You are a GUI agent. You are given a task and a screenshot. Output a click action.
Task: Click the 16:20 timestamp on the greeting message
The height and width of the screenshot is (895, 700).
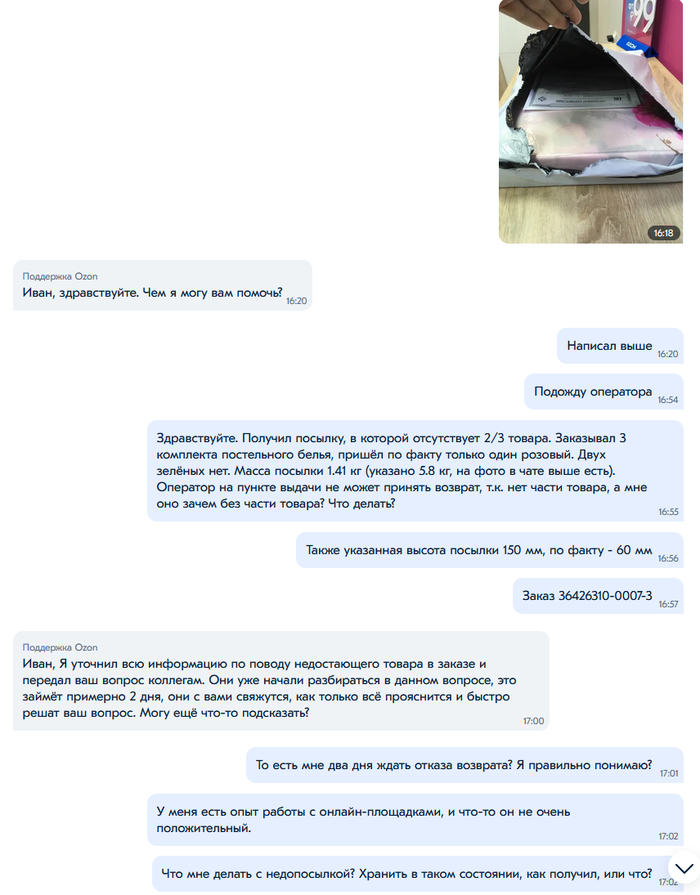(x=296, y=301)
